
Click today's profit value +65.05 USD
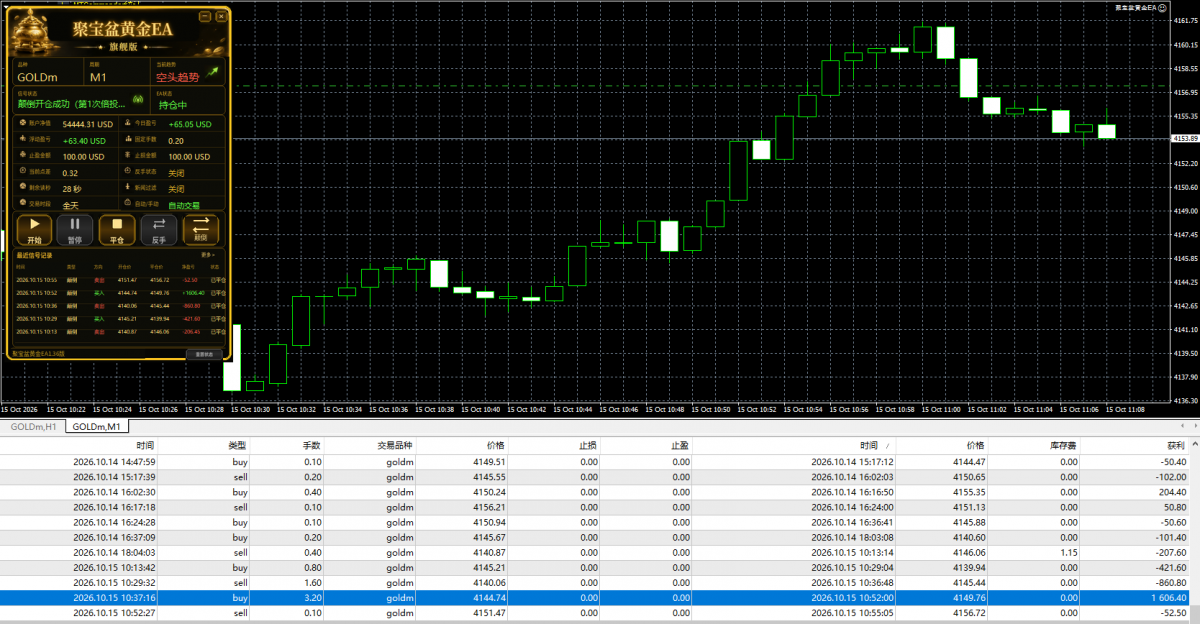point(190,124)
